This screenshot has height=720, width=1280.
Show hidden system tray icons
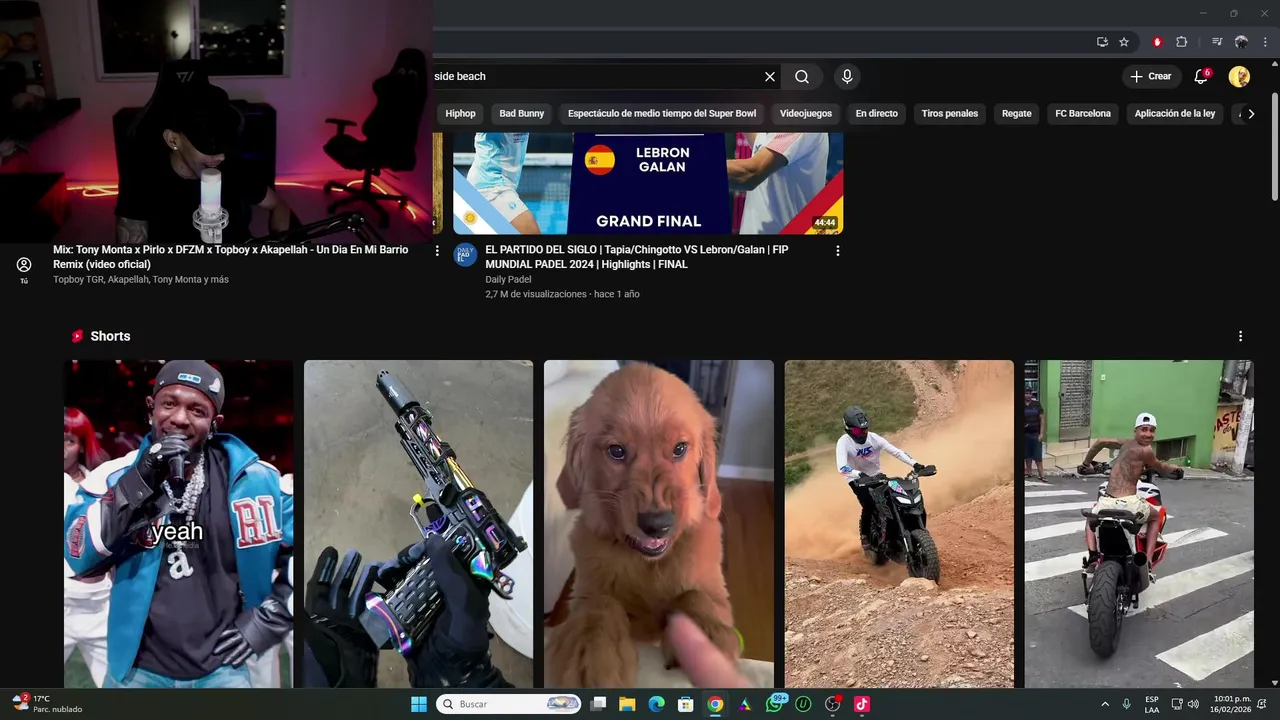(x=1105, y=704)
